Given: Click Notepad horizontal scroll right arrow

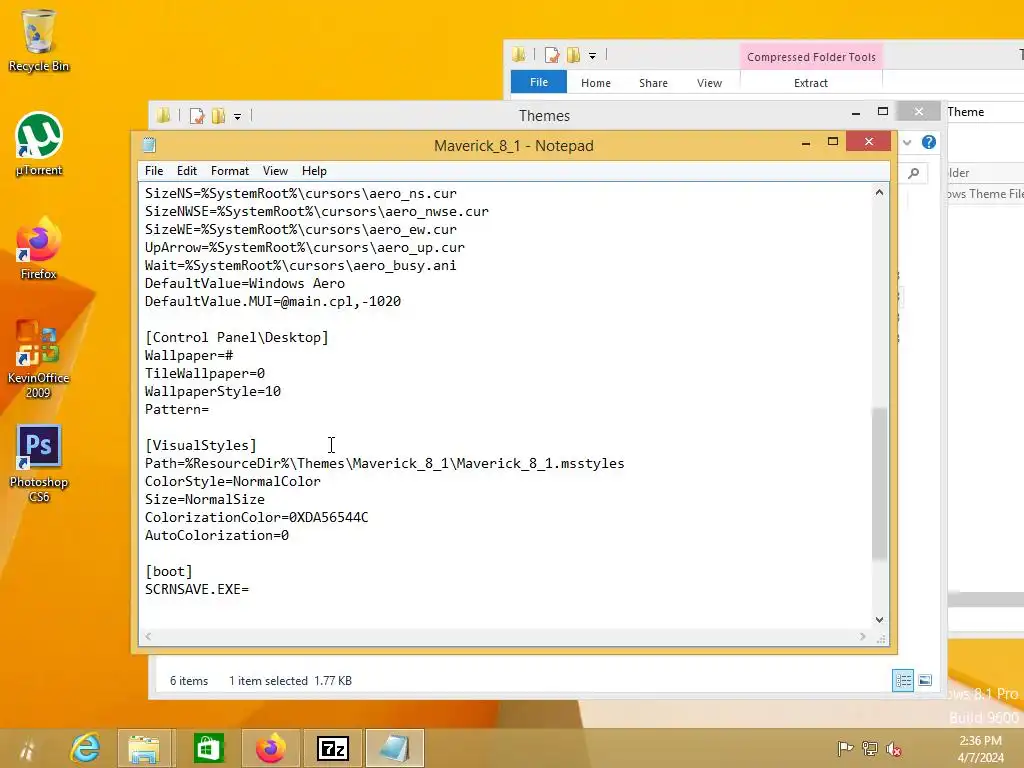Looking at the screenshot, I should [x=863, y=636].
